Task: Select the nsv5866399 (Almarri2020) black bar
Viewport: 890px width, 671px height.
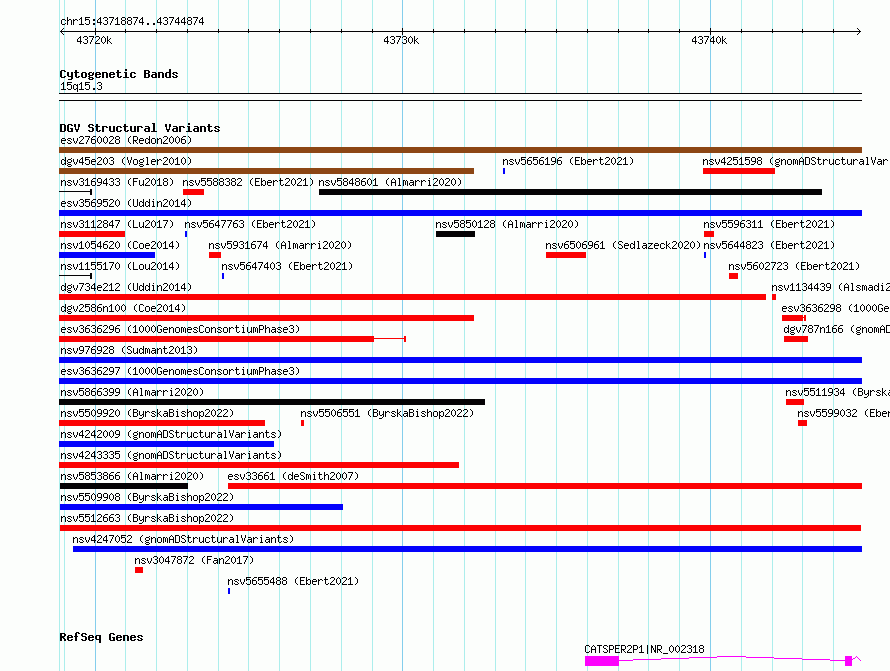Action: coord(272,402)
